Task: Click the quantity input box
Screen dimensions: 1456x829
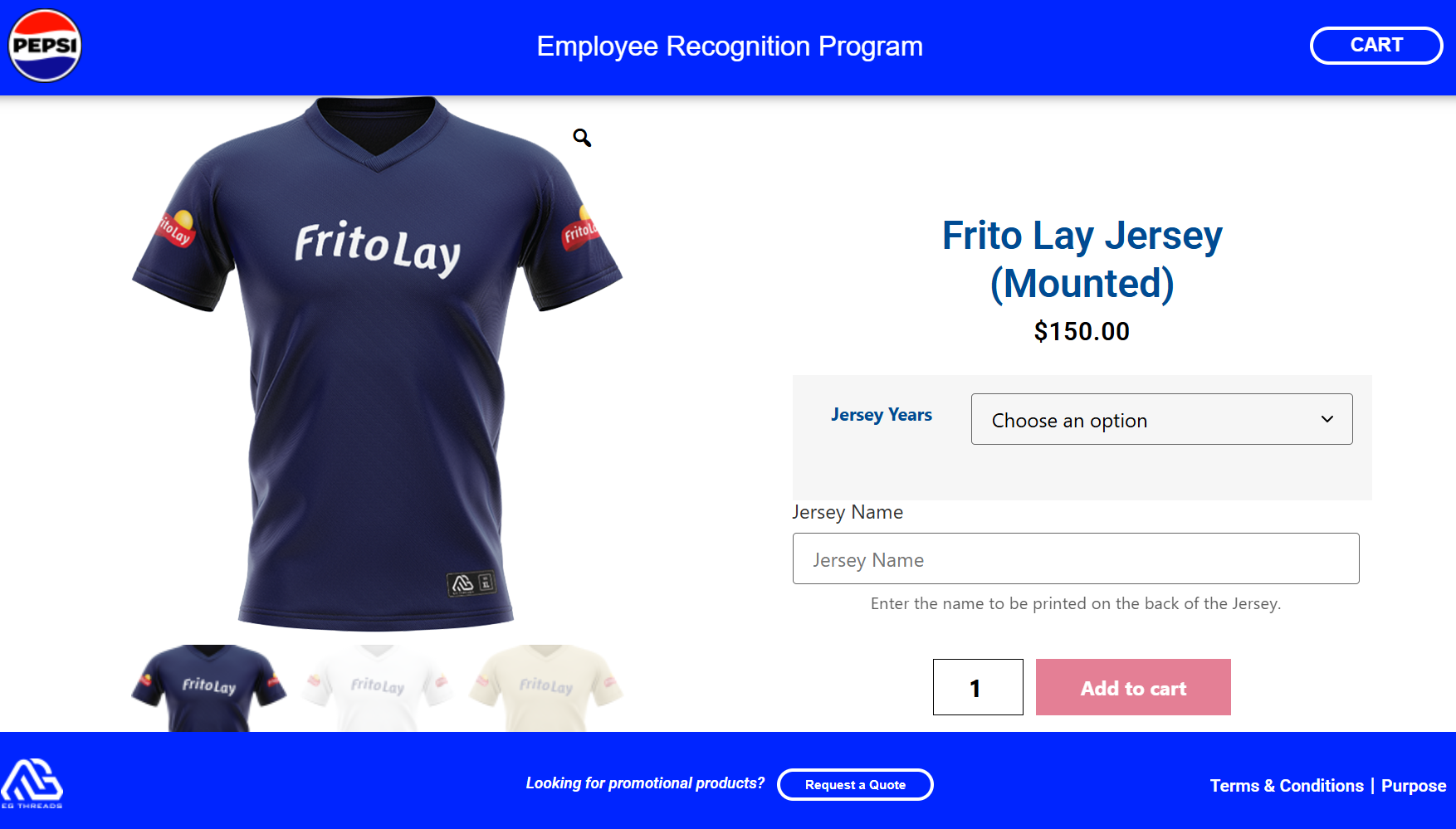Action: click(x=978, y=687)
